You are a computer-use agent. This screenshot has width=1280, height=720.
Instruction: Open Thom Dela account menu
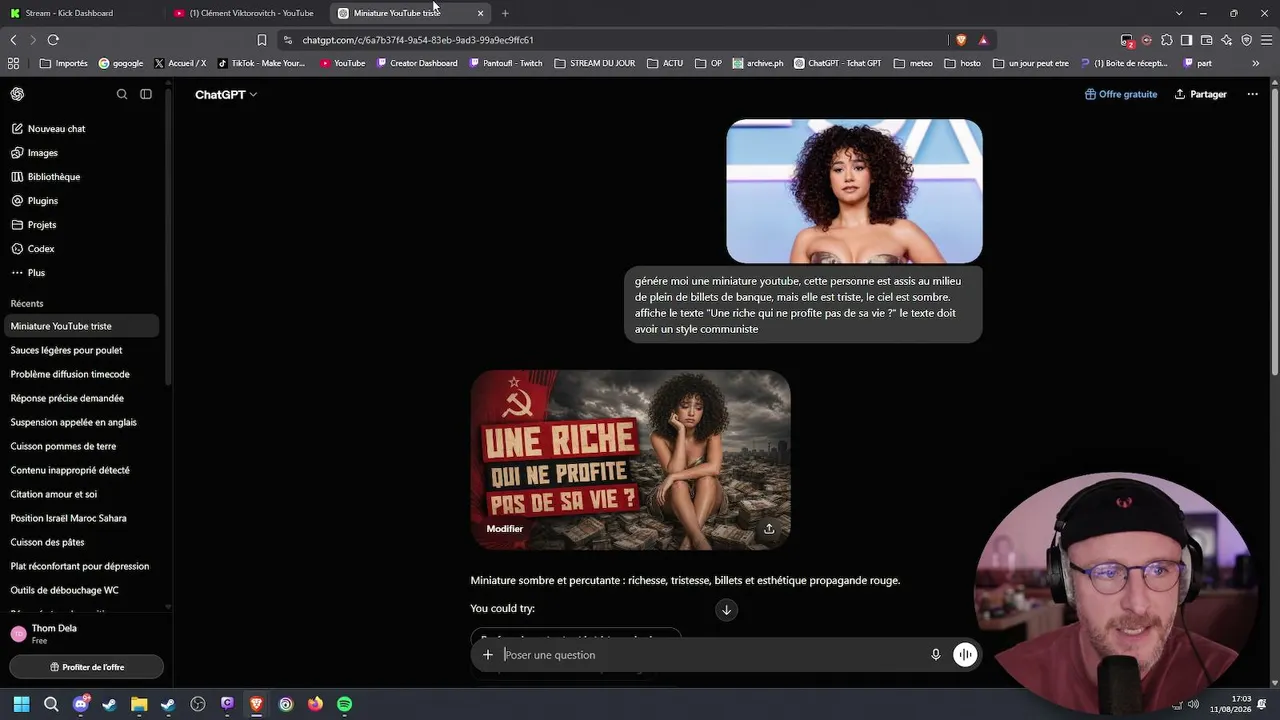pyautogui.click(x=84, y=634)
